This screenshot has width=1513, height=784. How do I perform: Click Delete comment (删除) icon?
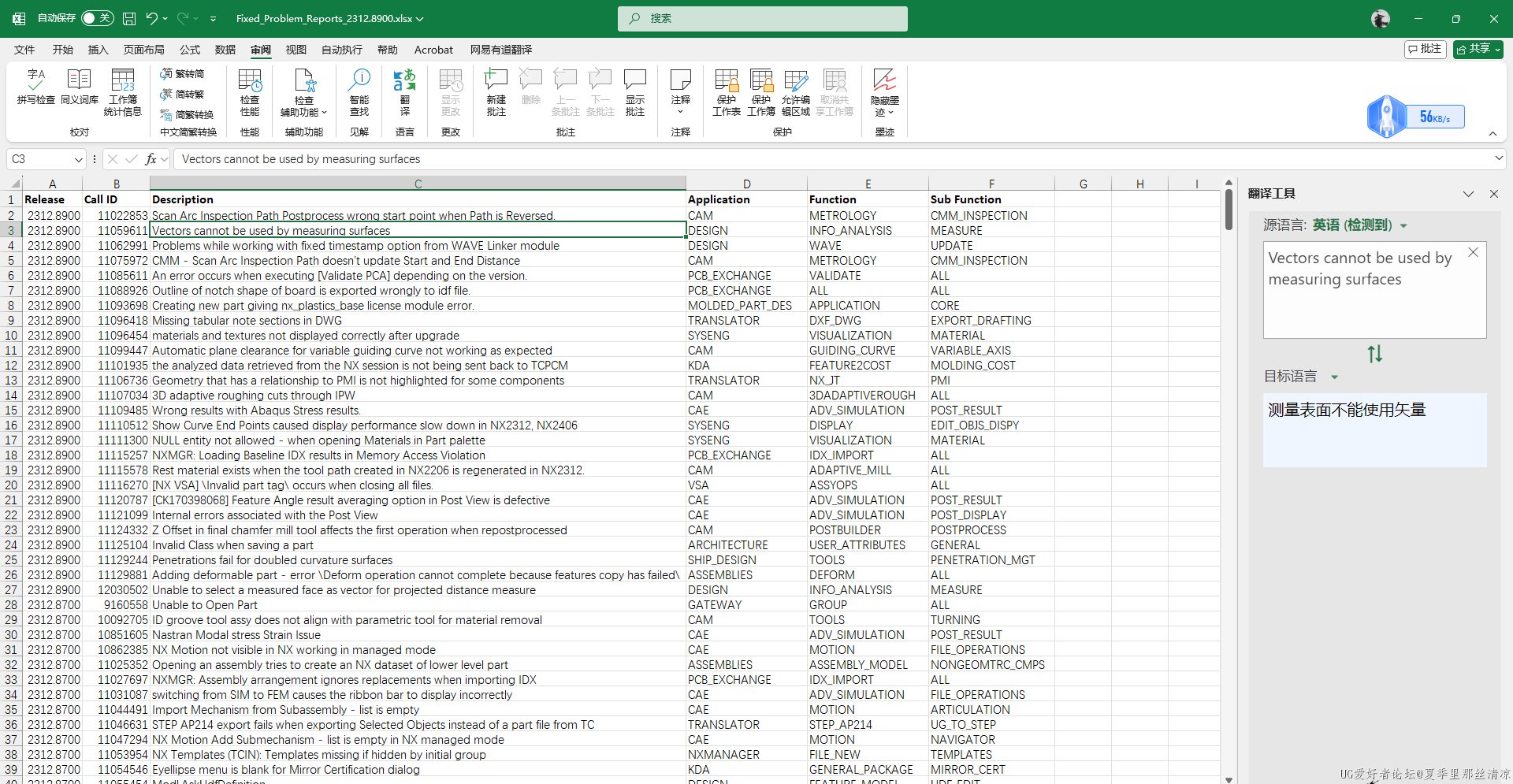[x=531, y=87]
